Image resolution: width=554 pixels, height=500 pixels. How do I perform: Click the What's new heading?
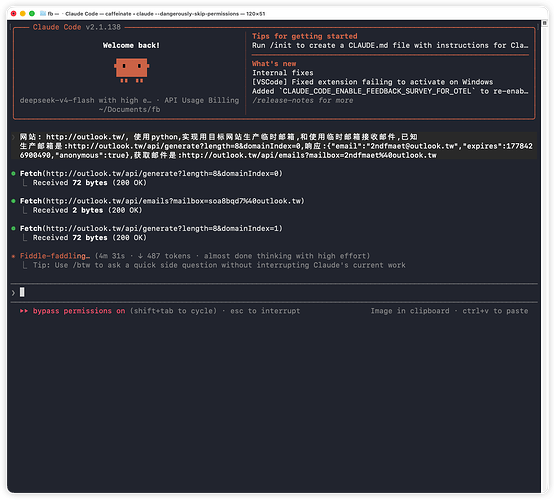coord(274,64)
